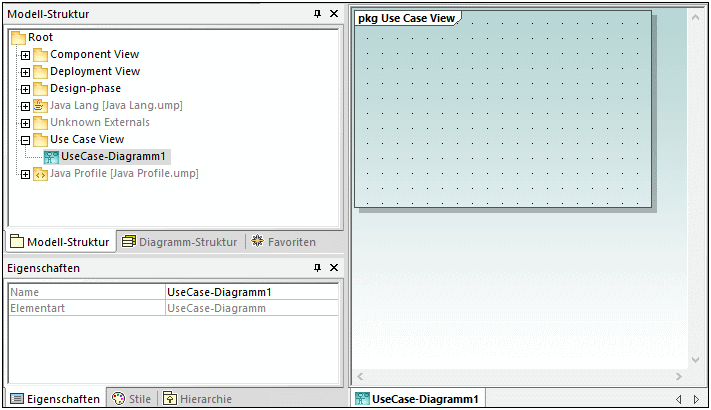The height and width of the screenshot is (410, 711).
Task: Click the Deployment View folder icon
Action: click(x=40, y=72)
